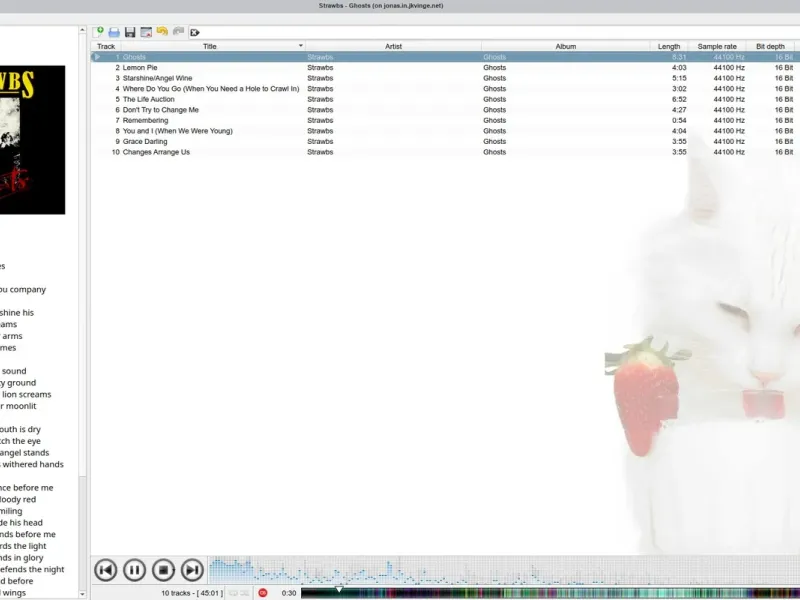
Task: Click the Strawbs artist cell for Lemon Pie
Action: point(320,67)
